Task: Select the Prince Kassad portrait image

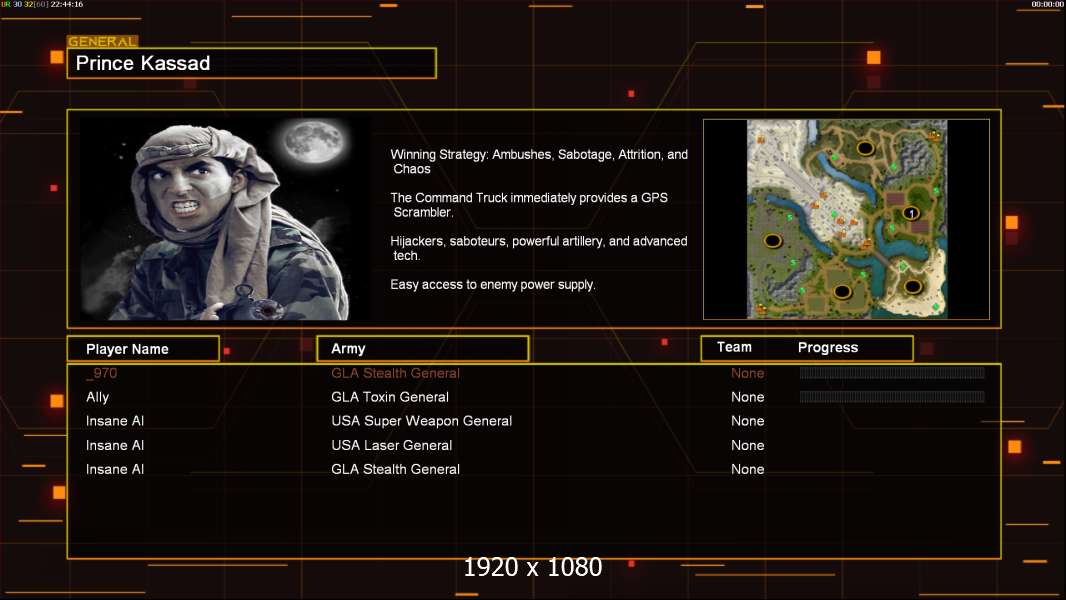Action: [226, 218]
